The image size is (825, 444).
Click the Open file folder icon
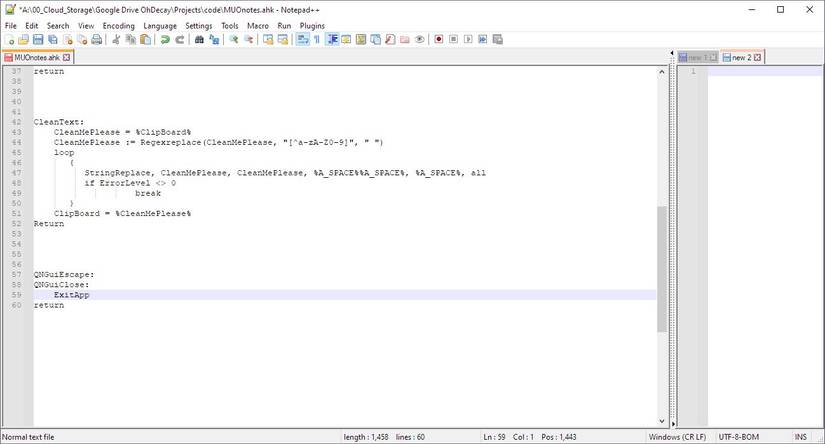click(24, 39)
